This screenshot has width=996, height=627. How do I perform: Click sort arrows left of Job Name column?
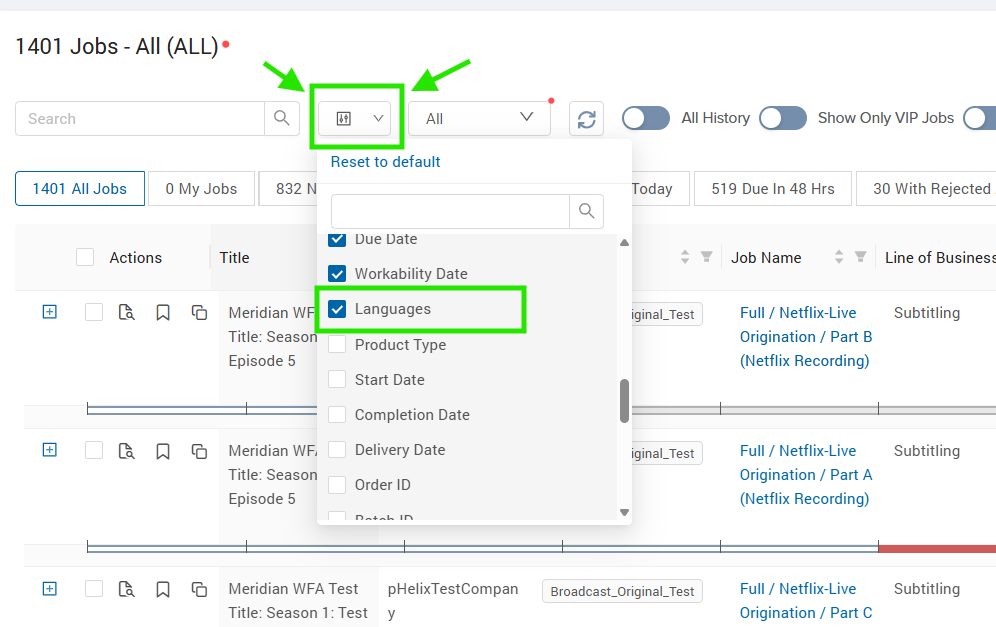point(685,257)
